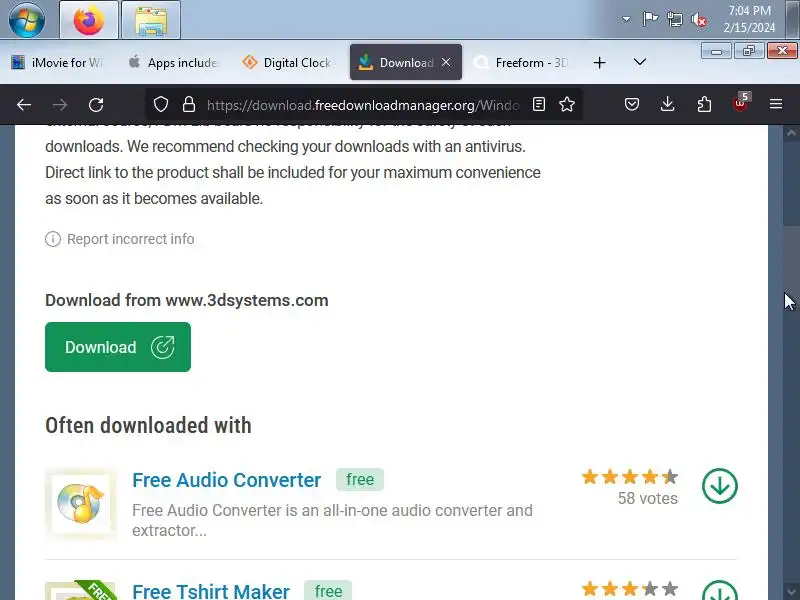Open tracking protection shield icon
The image size is (800, 600).
(x=161, y=105)
